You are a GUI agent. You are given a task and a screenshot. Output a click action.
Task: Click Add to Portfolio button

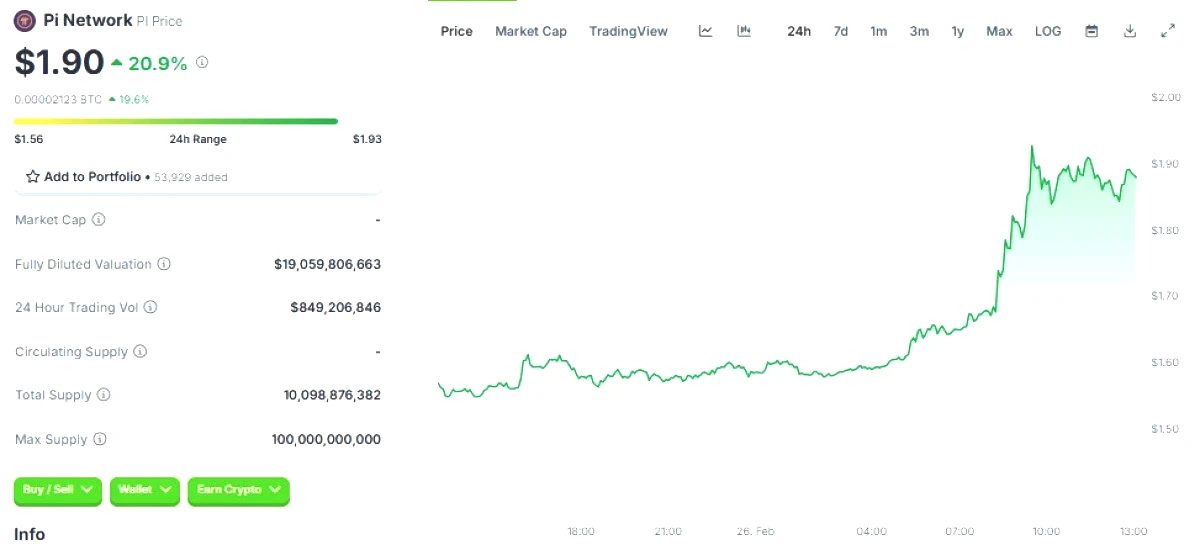pyautogui.click(x=197, y=177)
